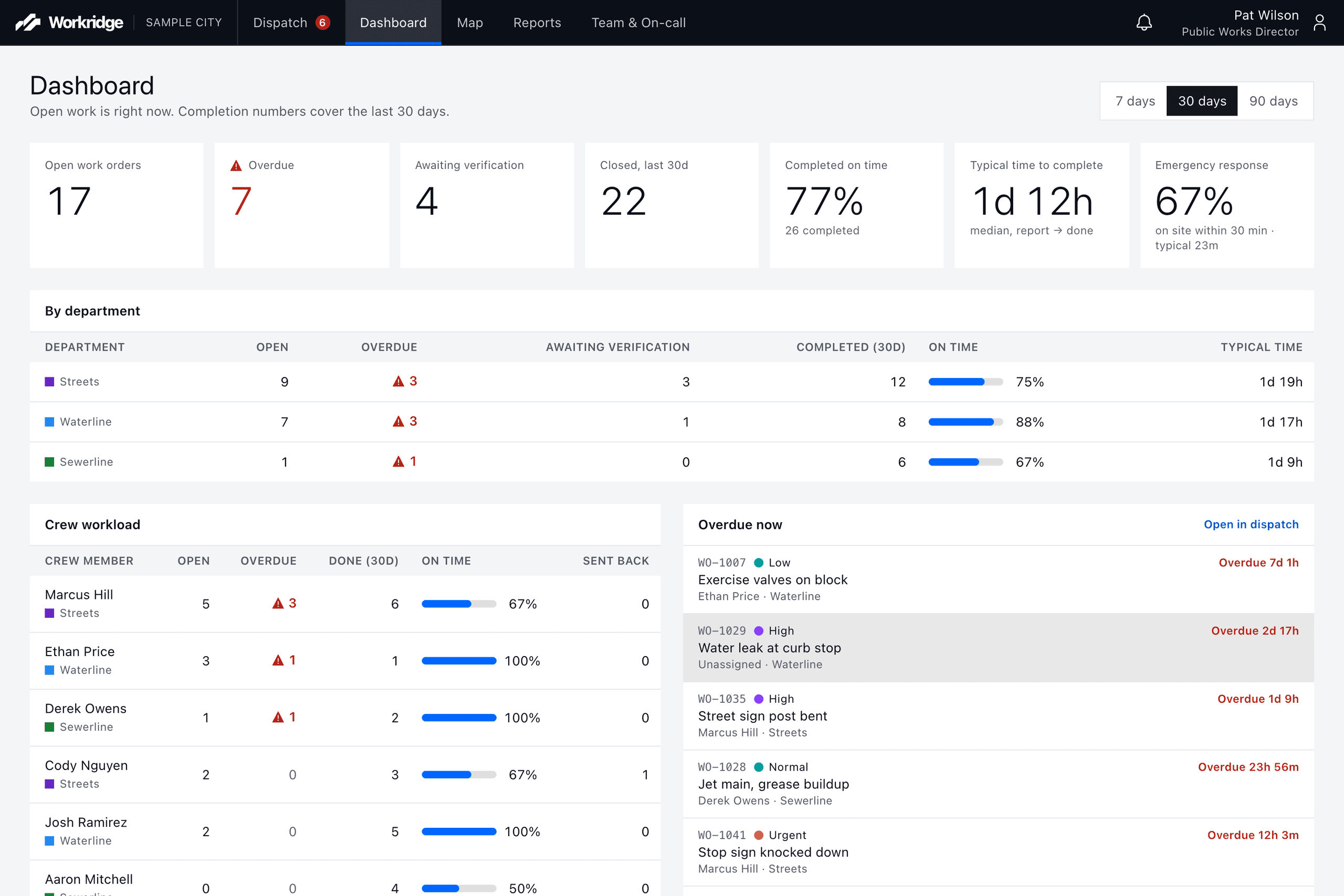
Task: Click the Waterline 88% on-time progress bar
Action: tap(965, 421)
